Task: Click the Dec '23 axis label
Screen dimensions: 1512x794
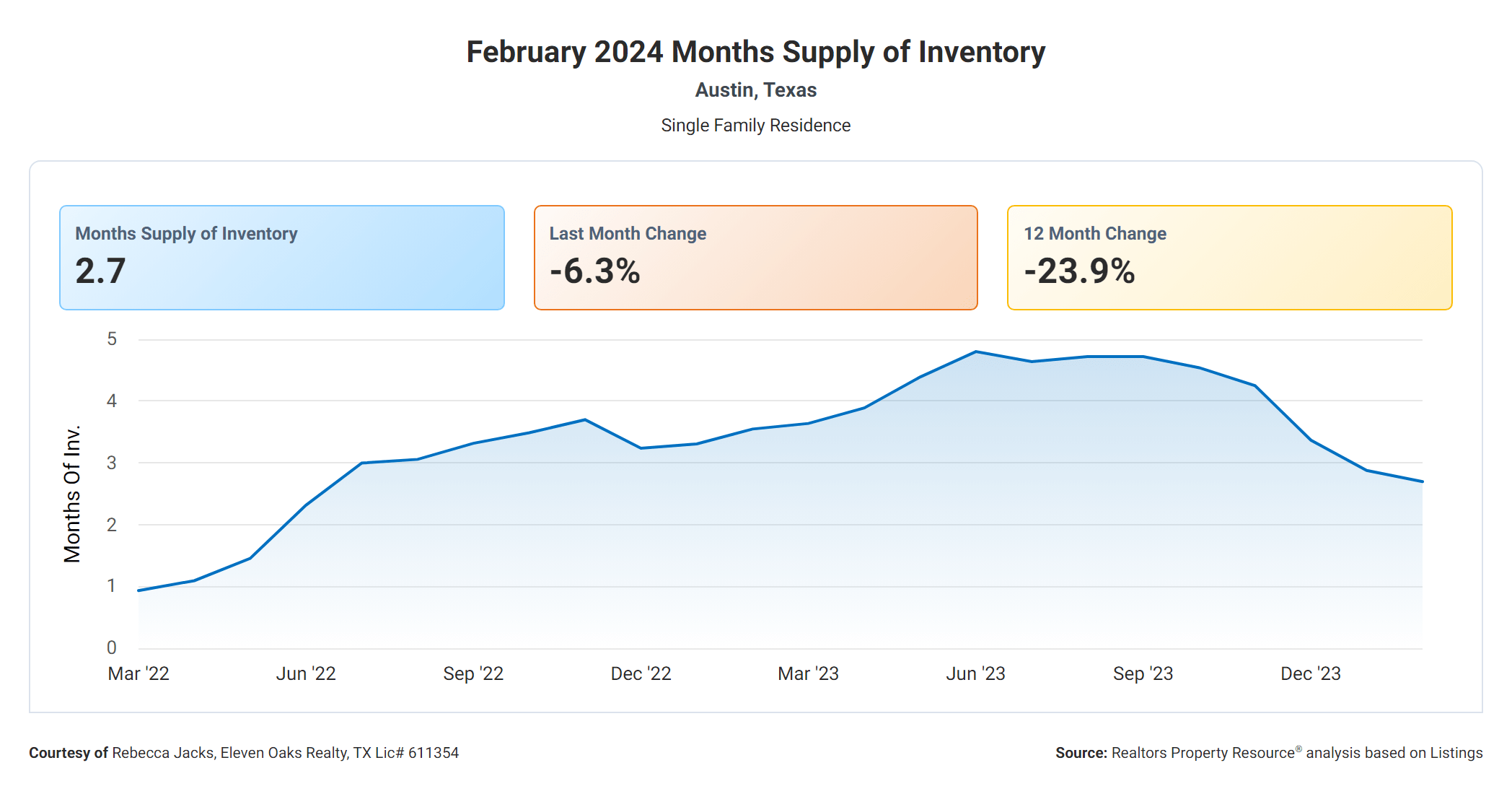Action: pyautogui.click(x=1310, y=673)
